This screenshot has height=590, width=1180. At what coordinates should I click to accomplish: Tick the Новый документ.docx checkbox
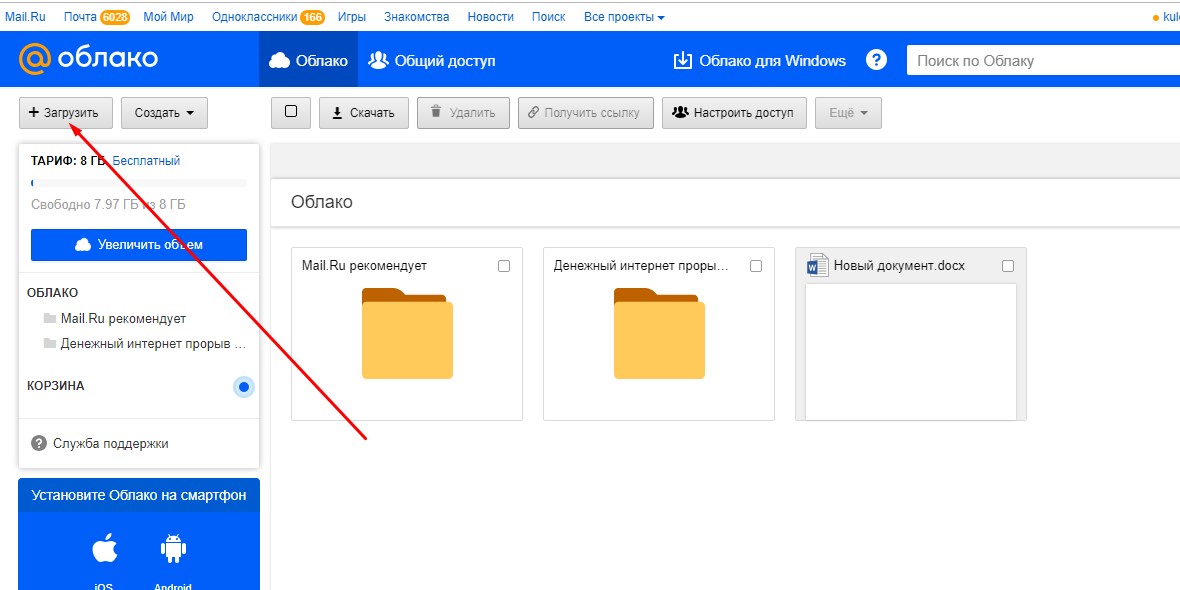coord(1008,266)
